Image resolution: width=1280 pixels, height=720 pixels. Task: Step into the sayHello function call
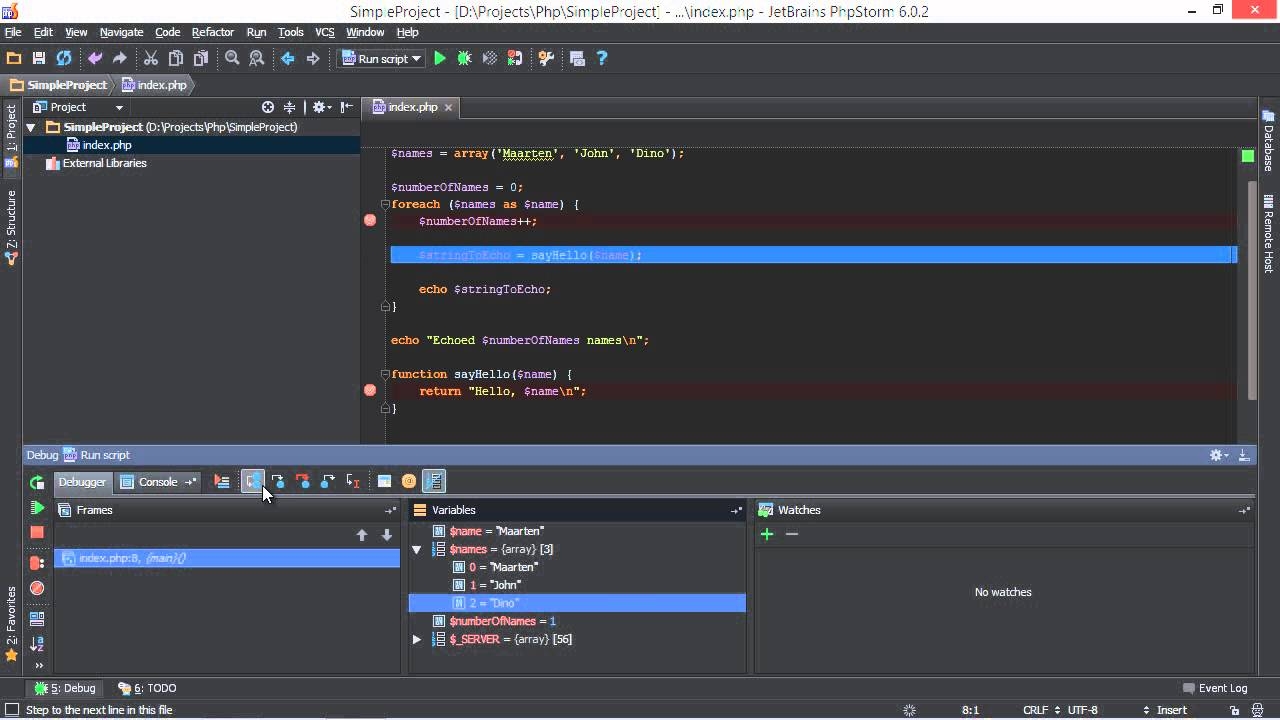(279, 482)
